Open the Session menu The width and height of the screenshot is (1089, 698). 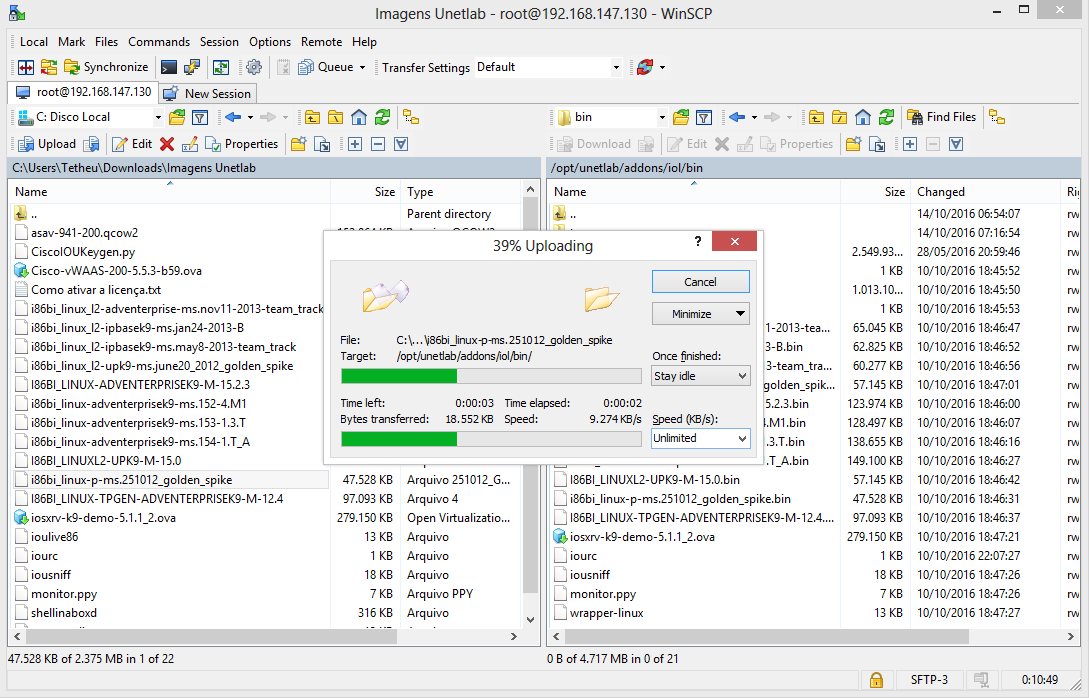pyautogui.click(x=219, y=42)
